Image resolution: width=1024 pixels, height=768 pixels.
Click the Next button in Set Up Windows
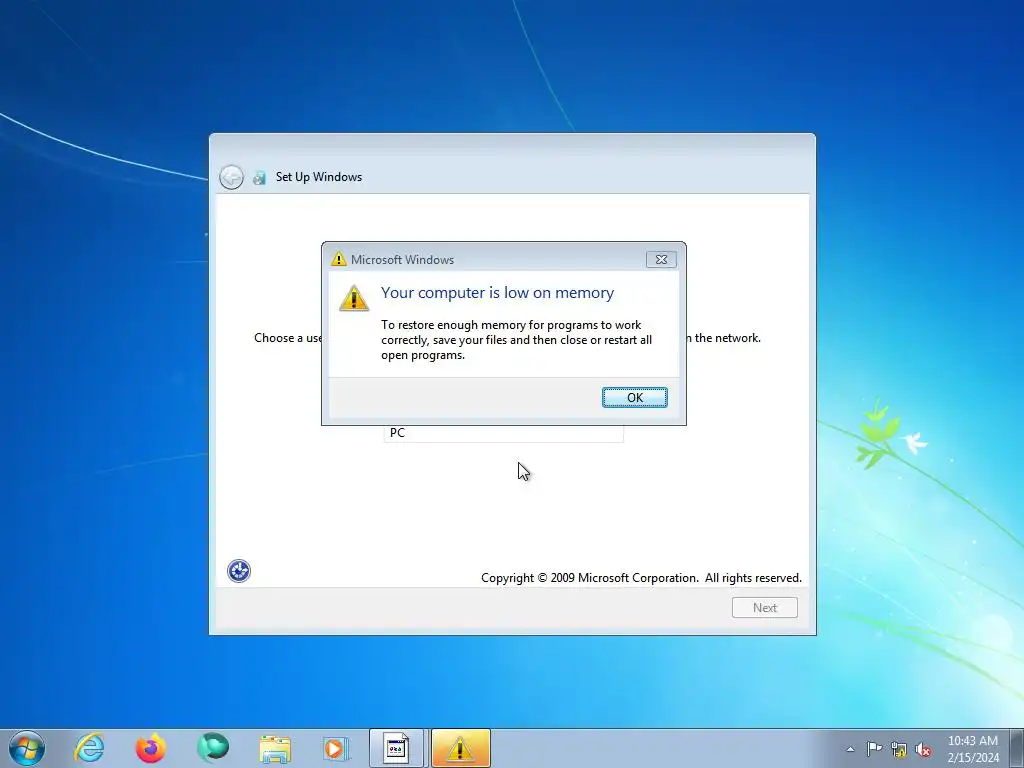point(765,607)
